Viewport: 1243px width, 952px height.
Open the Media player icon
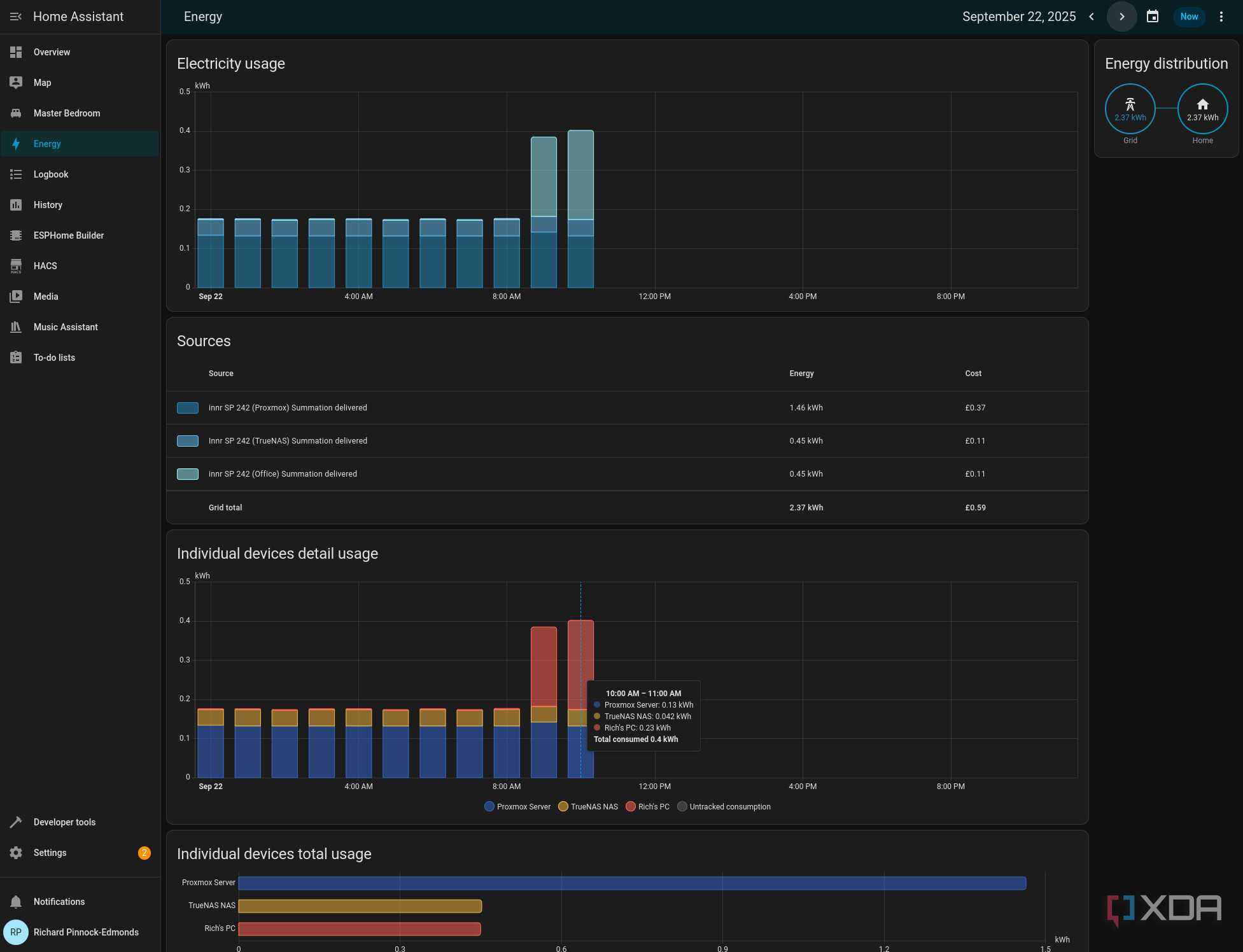tap(16, 297)
